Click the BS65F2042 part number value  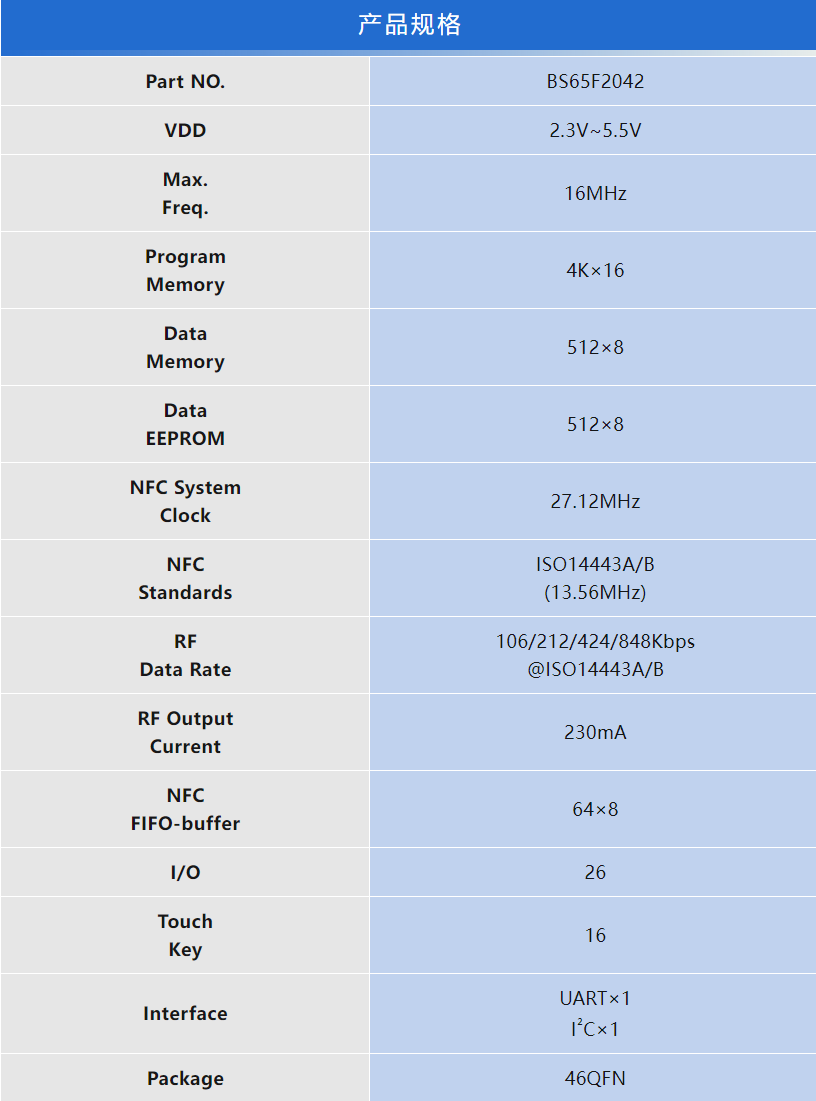(595, 82)
